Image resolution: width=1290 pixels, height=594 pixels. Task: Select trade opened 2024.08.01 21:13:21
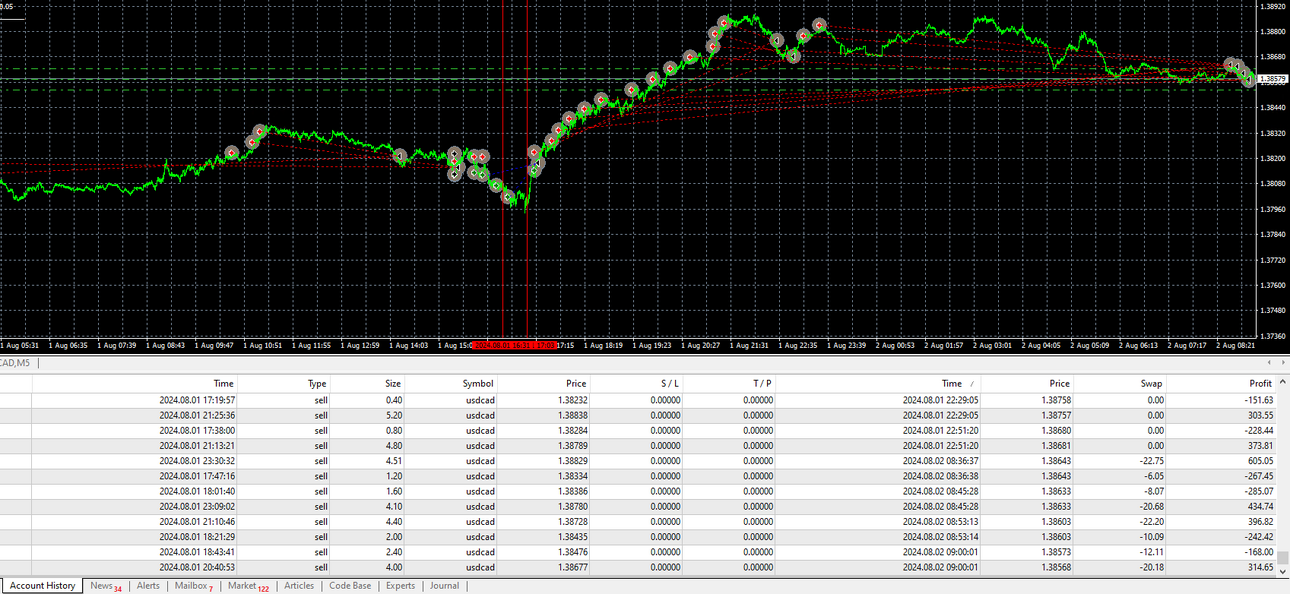638,445
